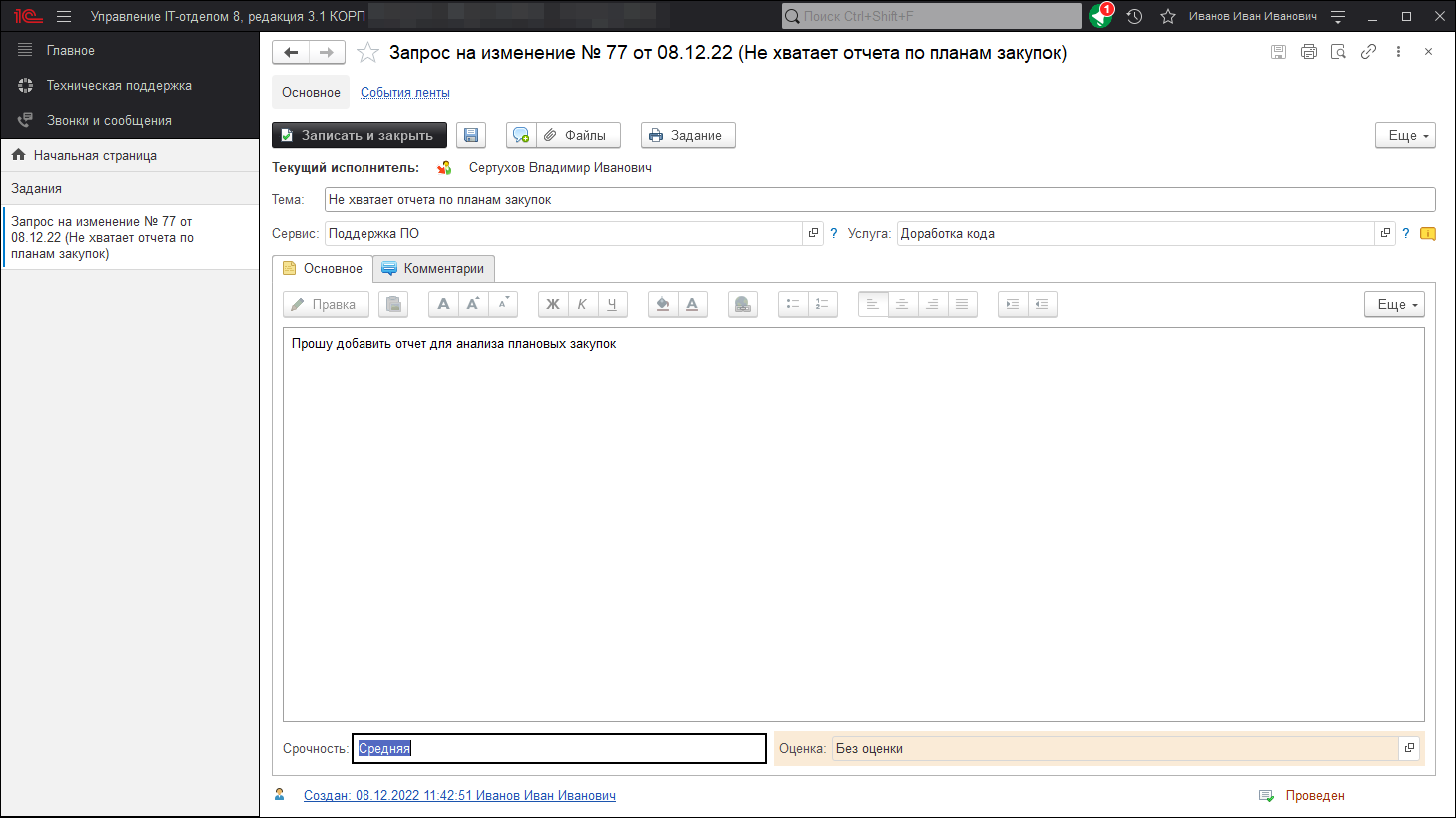
Task: Click the print icon in document header
Action: coord(1308,52)
